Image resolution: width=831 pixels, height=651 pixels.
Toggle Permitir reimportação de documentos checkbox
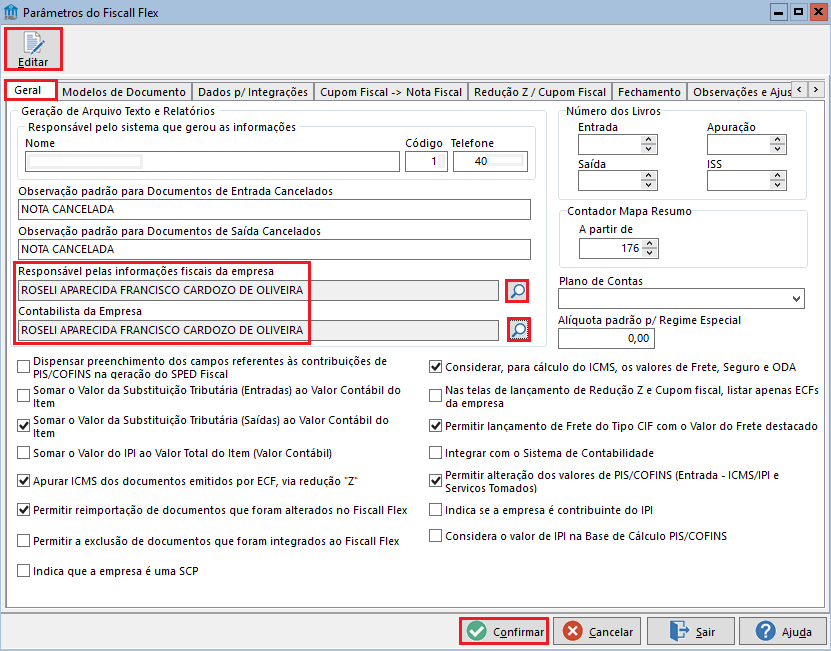point(23,510)
